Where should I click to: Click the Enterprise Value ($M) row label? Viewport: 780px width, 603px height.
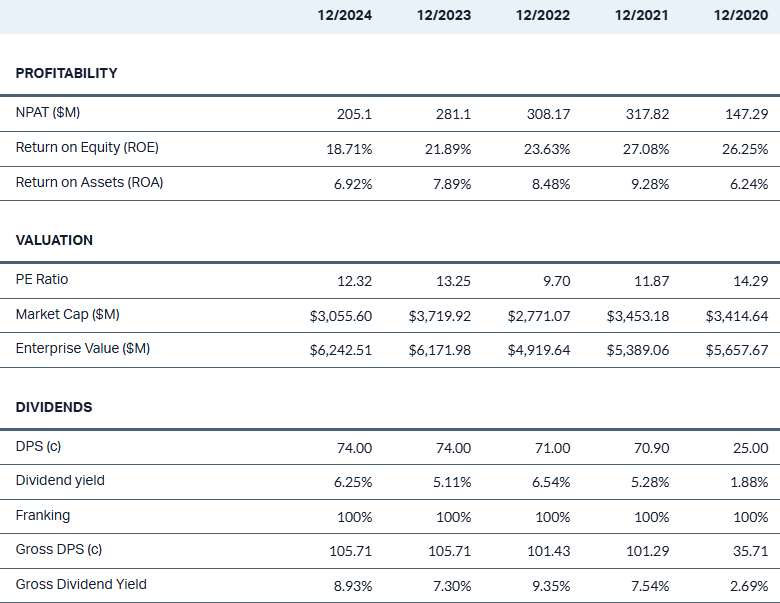pyautogui.click(x=82, y=349)
